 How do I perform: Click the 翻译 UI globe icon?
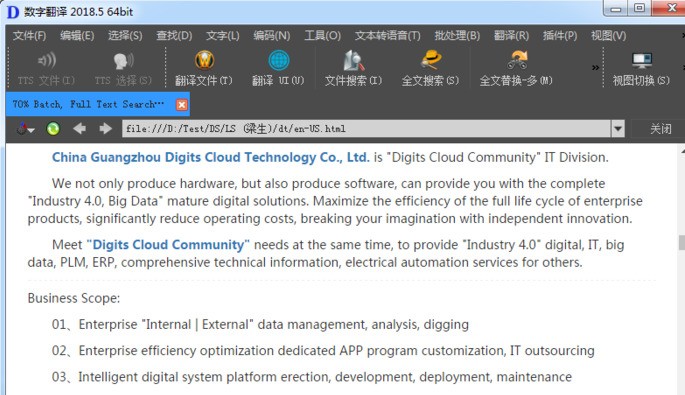(x=279, y=60)
